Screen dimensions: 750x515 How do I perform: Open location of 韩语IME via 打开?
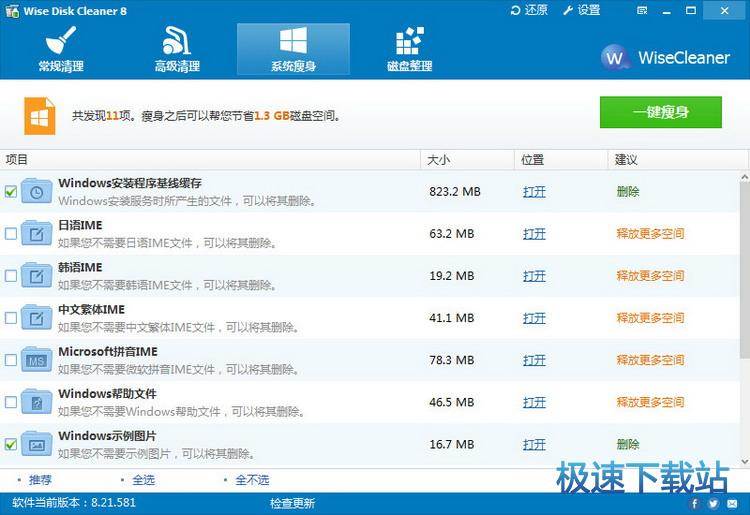tap(534, 276)
